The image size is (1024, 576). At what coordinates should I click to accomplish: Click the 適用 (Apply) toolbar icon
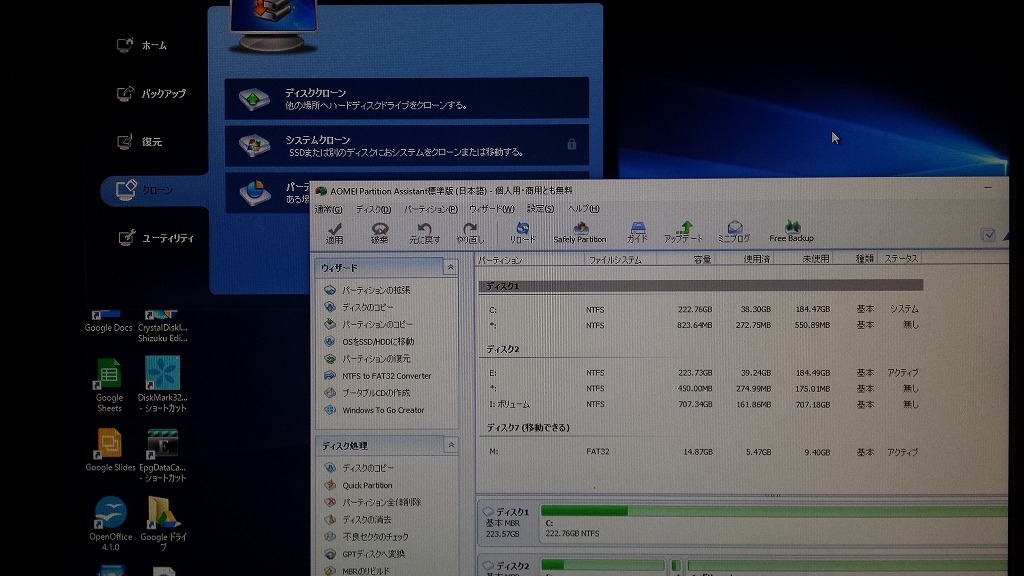point(334,232)
